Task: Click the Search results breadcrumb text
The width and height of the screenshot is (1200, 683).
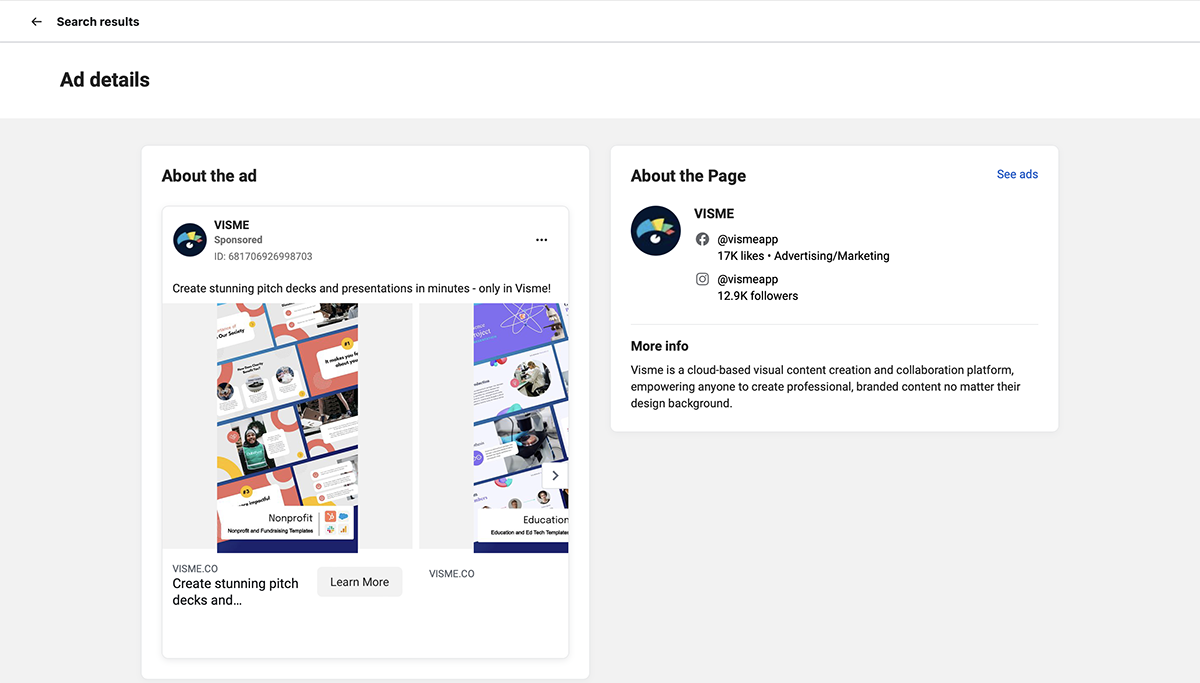Action: coord(98,22)
